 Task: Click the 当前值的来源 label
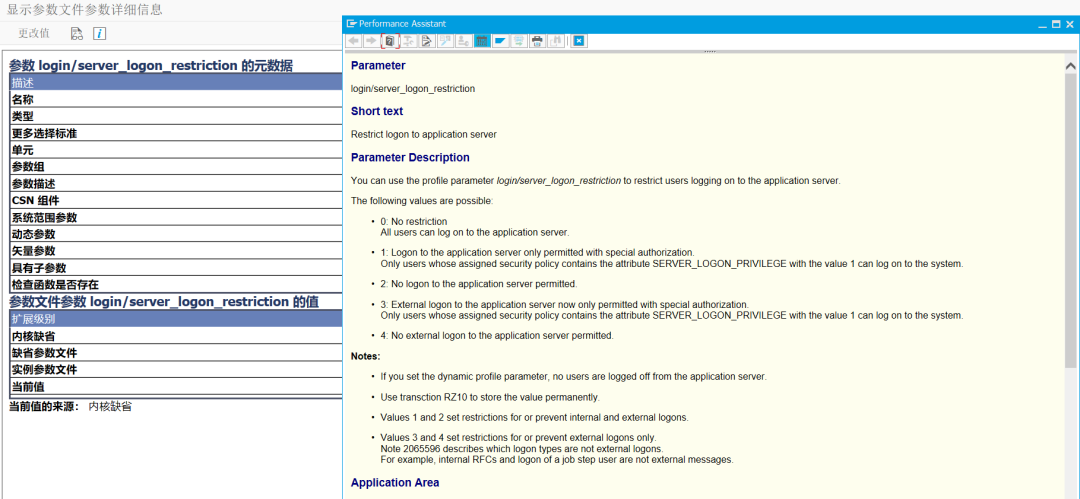click(44, 406)
